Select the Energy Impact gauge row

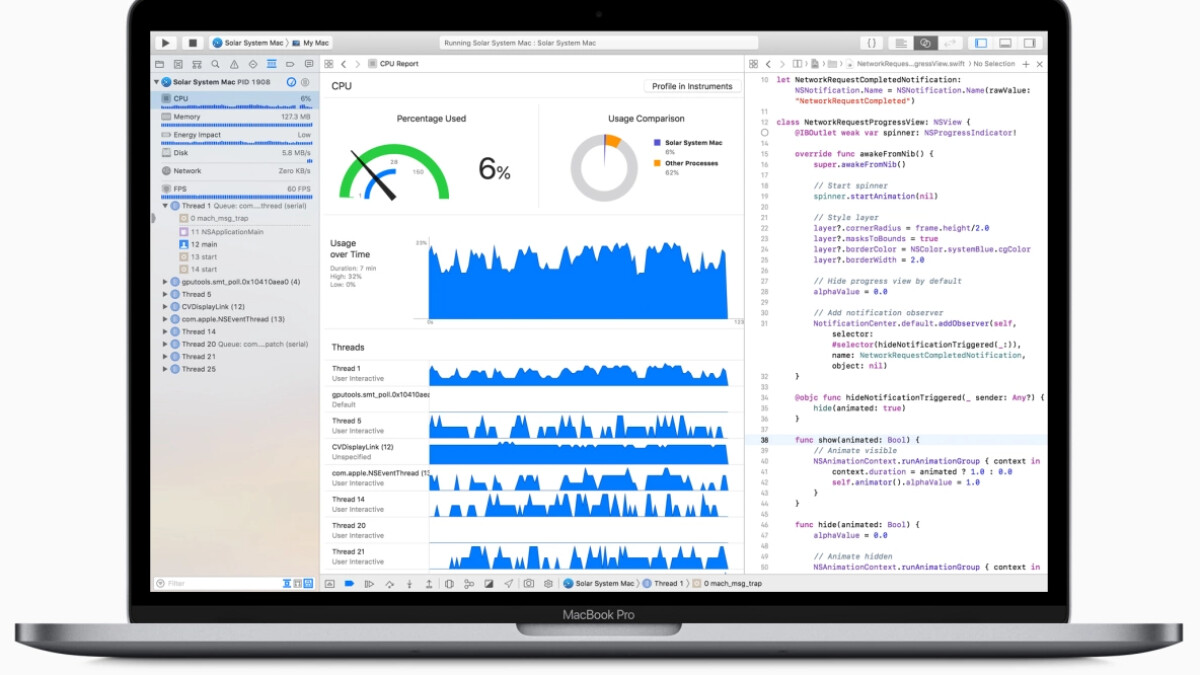click(x=236, y=135)
